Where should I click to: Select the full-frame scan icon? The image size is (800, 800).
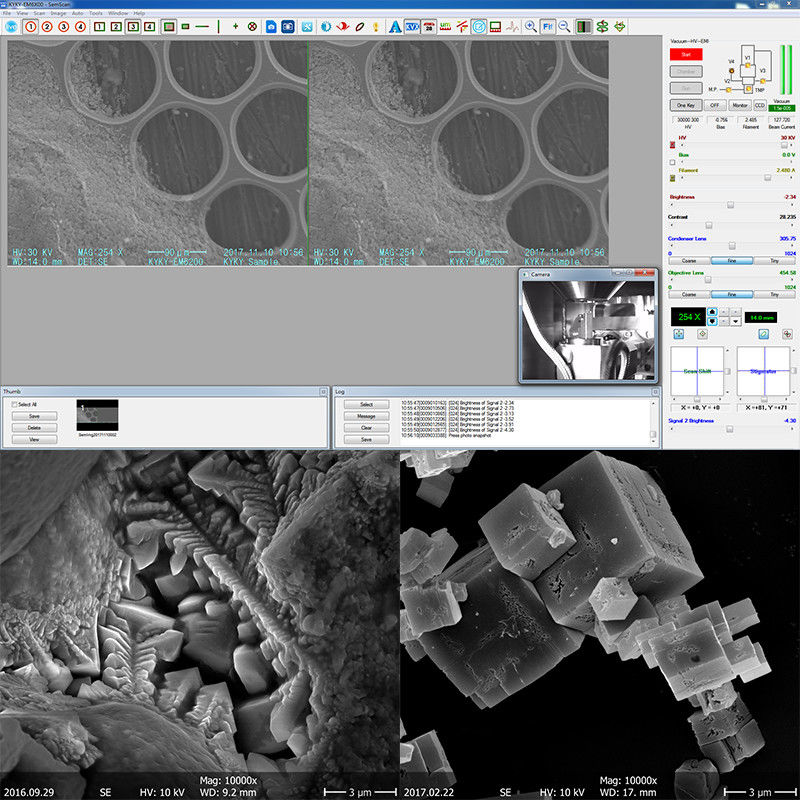(169, 27)
